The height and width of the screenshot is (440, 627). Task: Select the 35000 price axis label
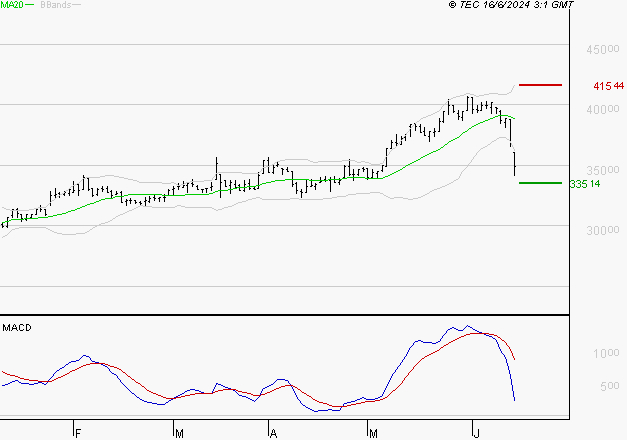[x=603, y=170]
